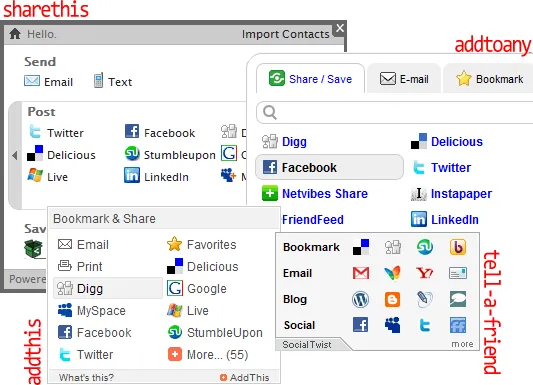Viewport: 533px width, 385px height.
Task: Select Facebook in AddThis menu
Action: pos(94,332)
